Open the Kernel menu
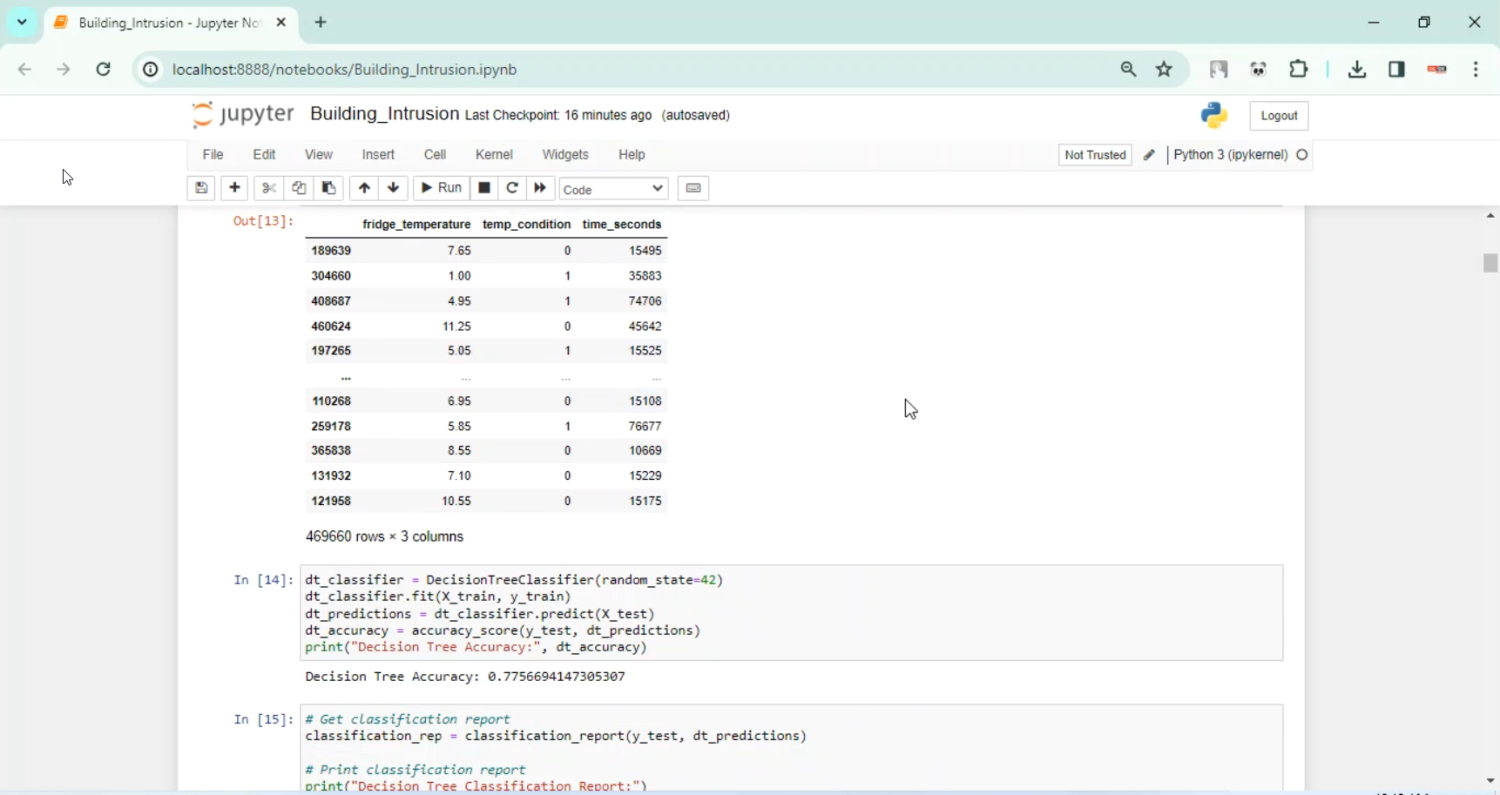Image resolution: width=1500 pixels, height=795 pixels. (494, 155)
